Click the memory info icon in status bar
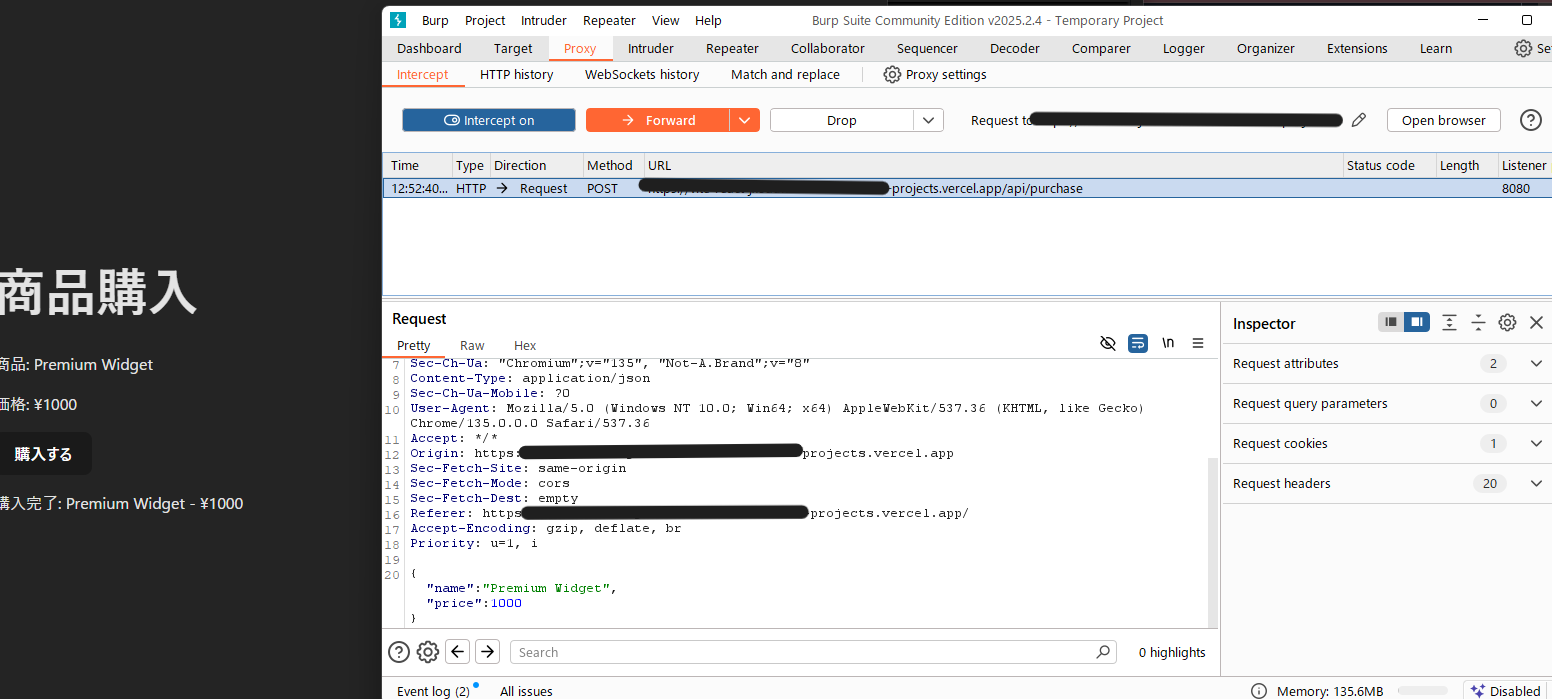Viewport: 1552px width, 699px height. coord(1259,691)
